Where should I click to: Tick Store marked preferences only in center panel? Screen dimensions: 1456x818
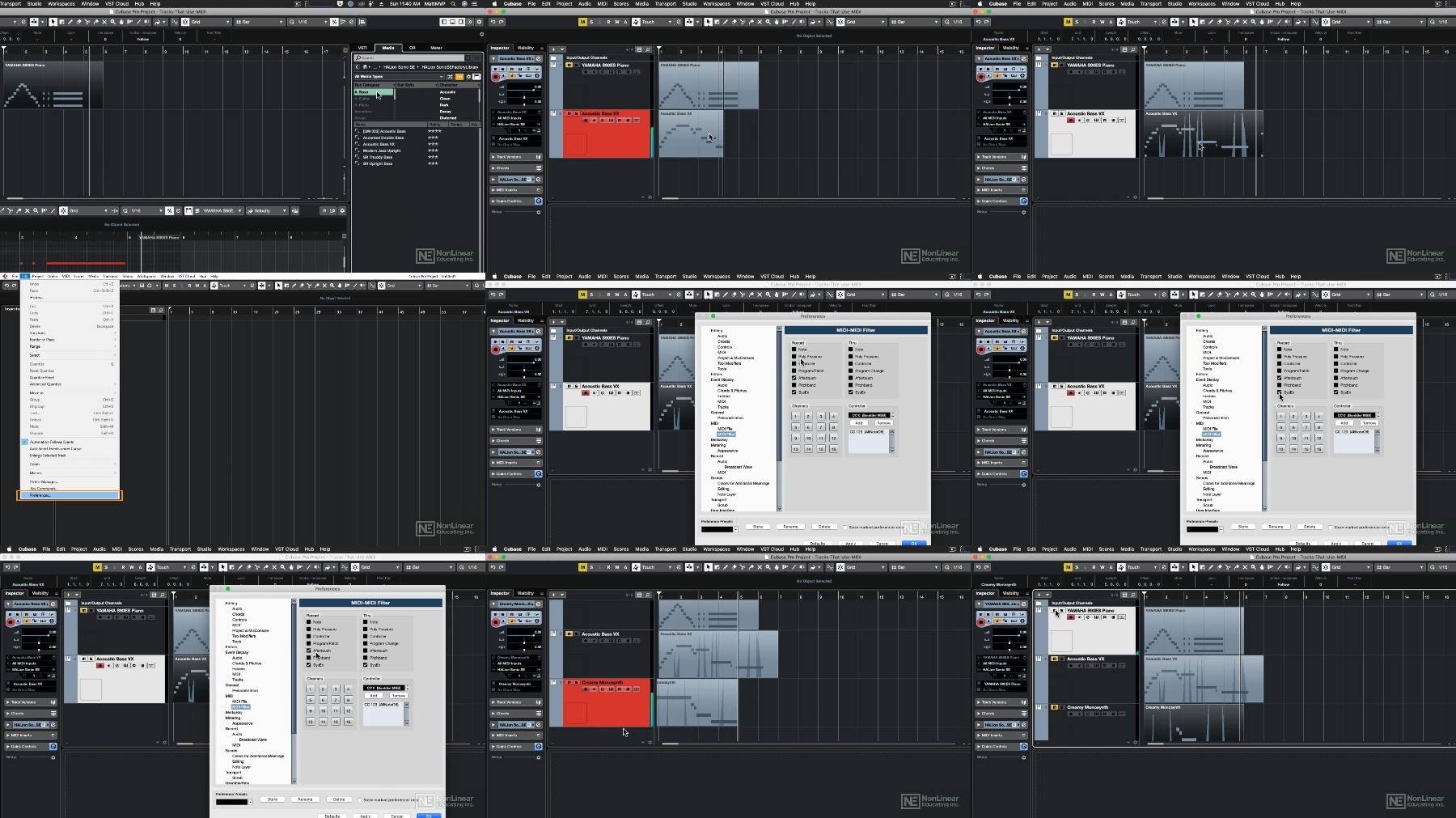pyautogui.click(x=845, y=527)
